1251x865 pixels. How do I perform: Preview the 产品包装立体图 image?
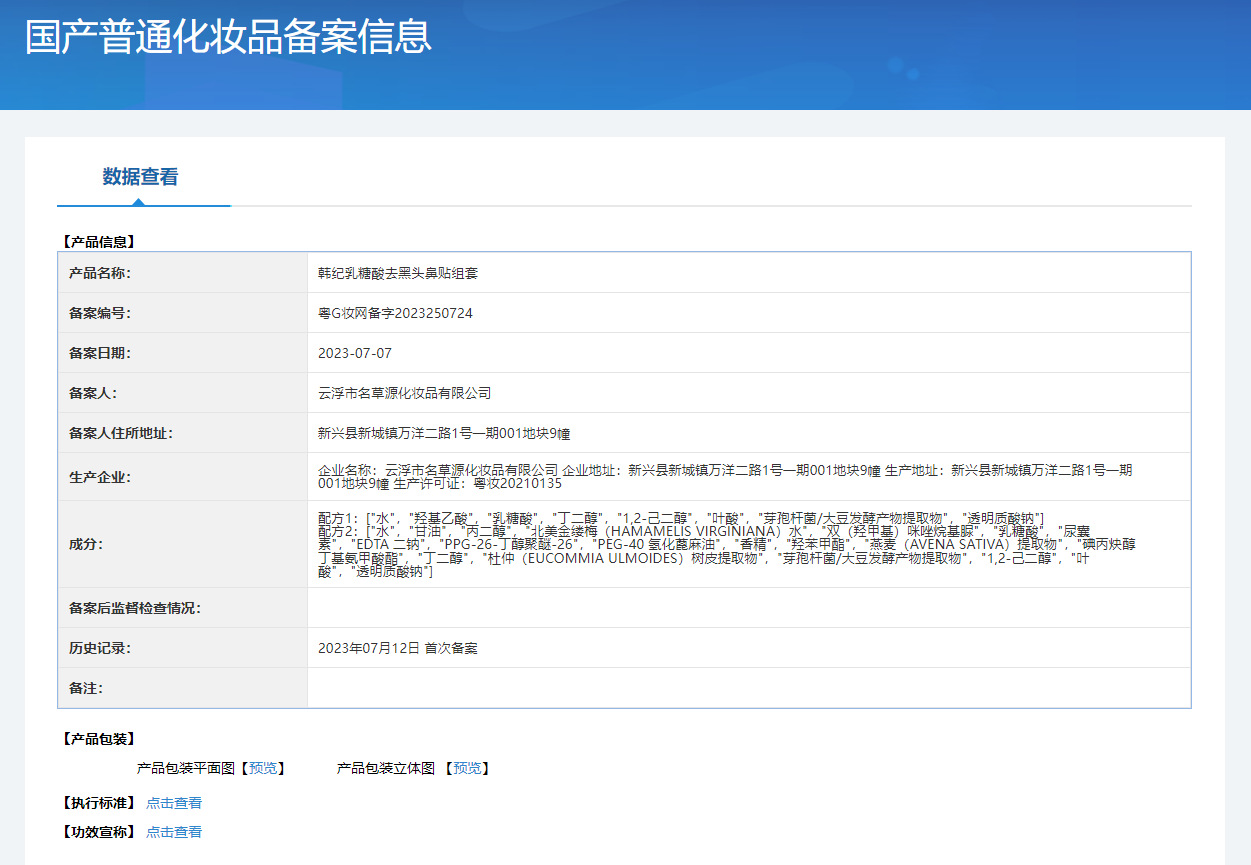(x=467, y=768)
